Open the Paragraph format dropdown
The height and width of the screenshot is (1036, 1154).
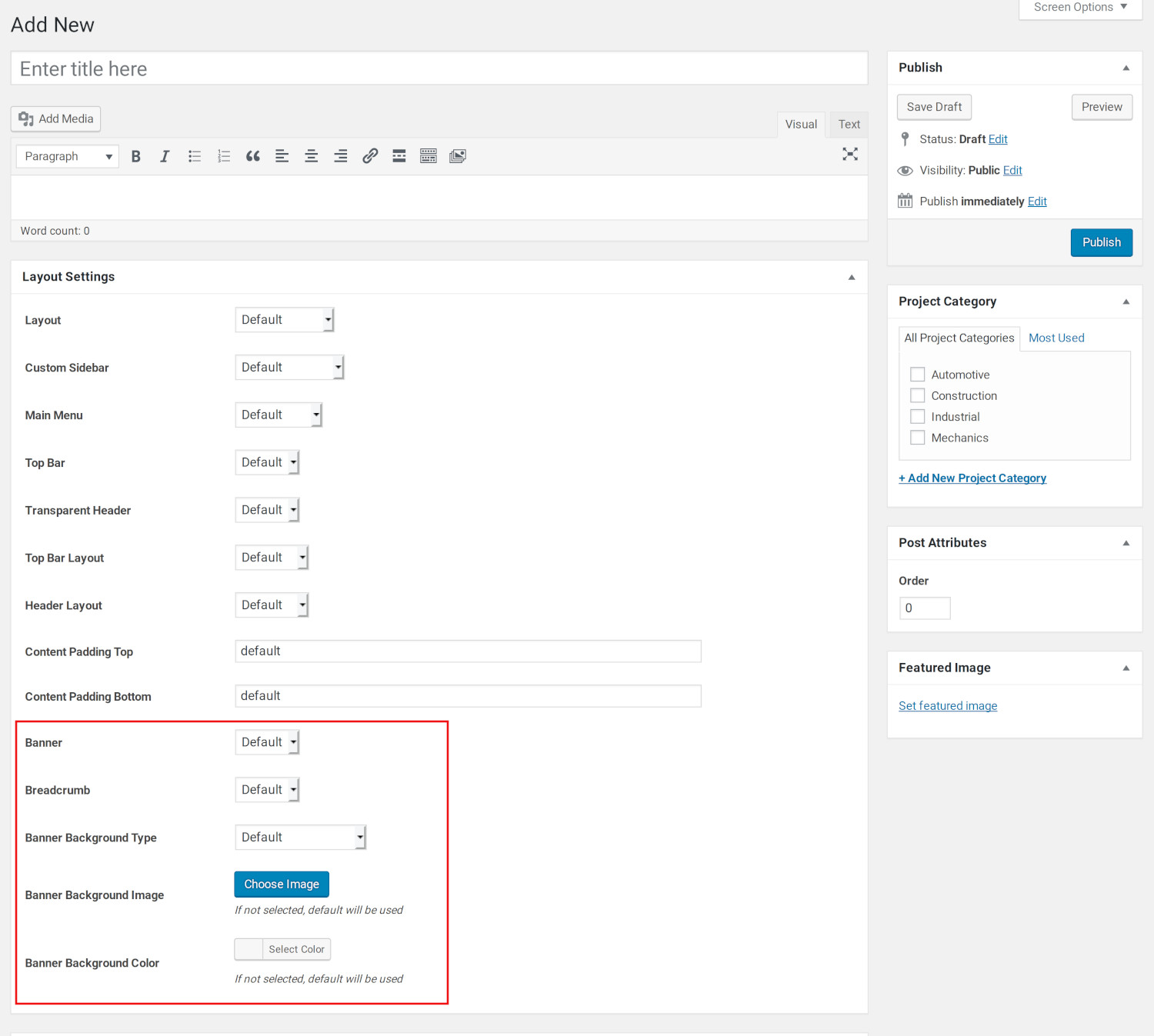[67, 156]
